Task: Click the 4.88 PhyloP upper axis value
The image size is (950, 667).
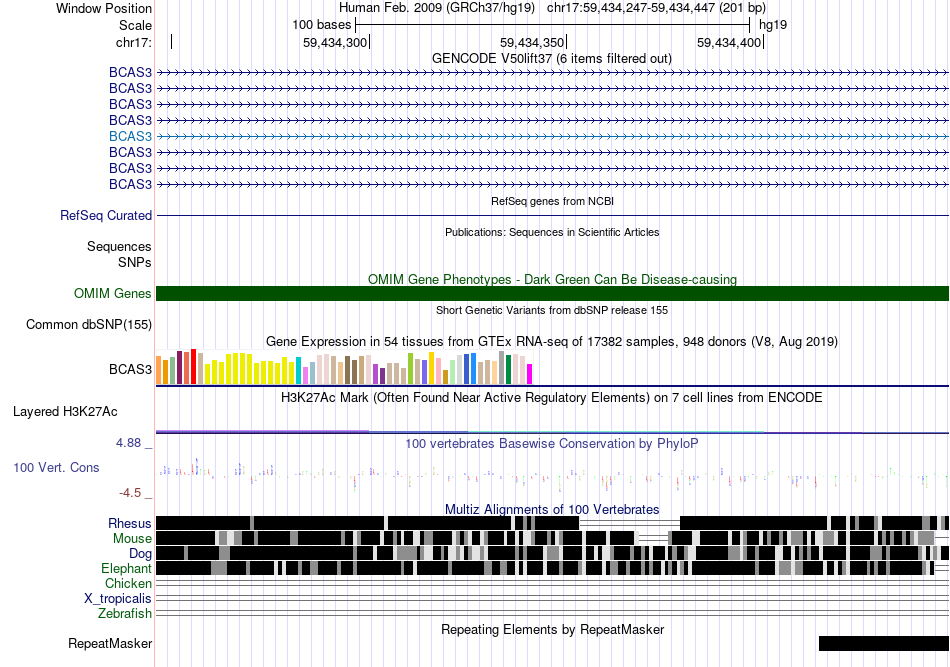Action: click(x=128, y=443)
